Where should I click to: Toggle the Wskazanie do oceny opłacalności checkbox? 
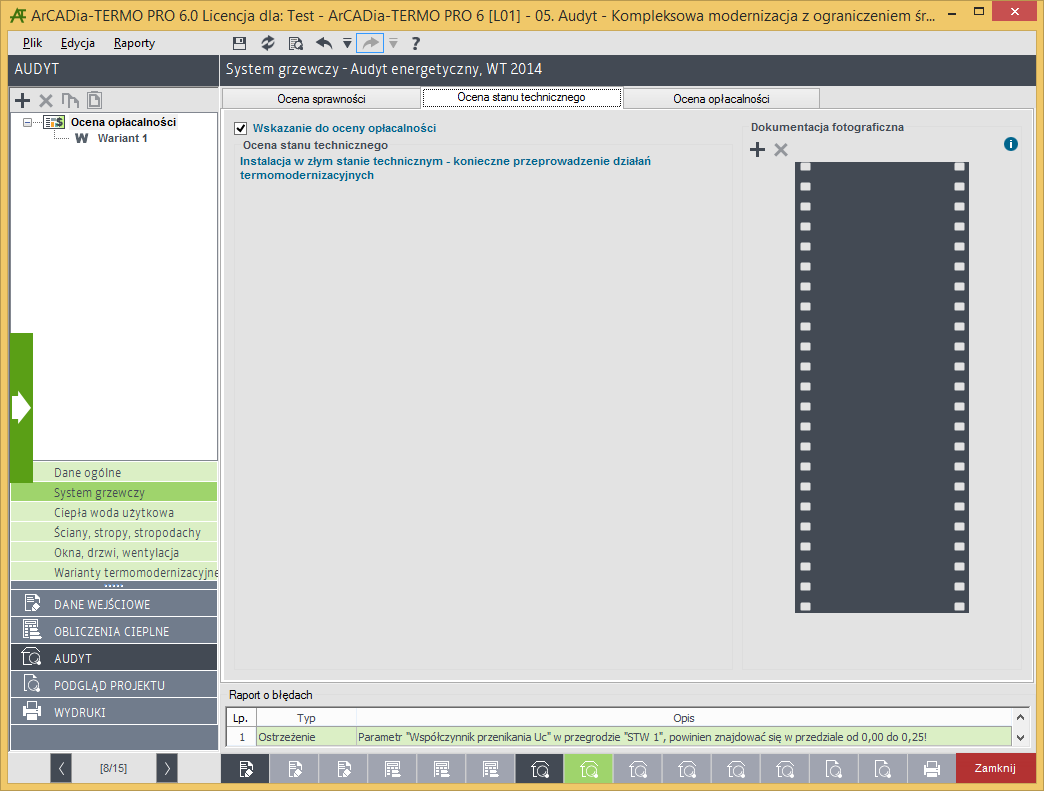[x=240, y=129]
